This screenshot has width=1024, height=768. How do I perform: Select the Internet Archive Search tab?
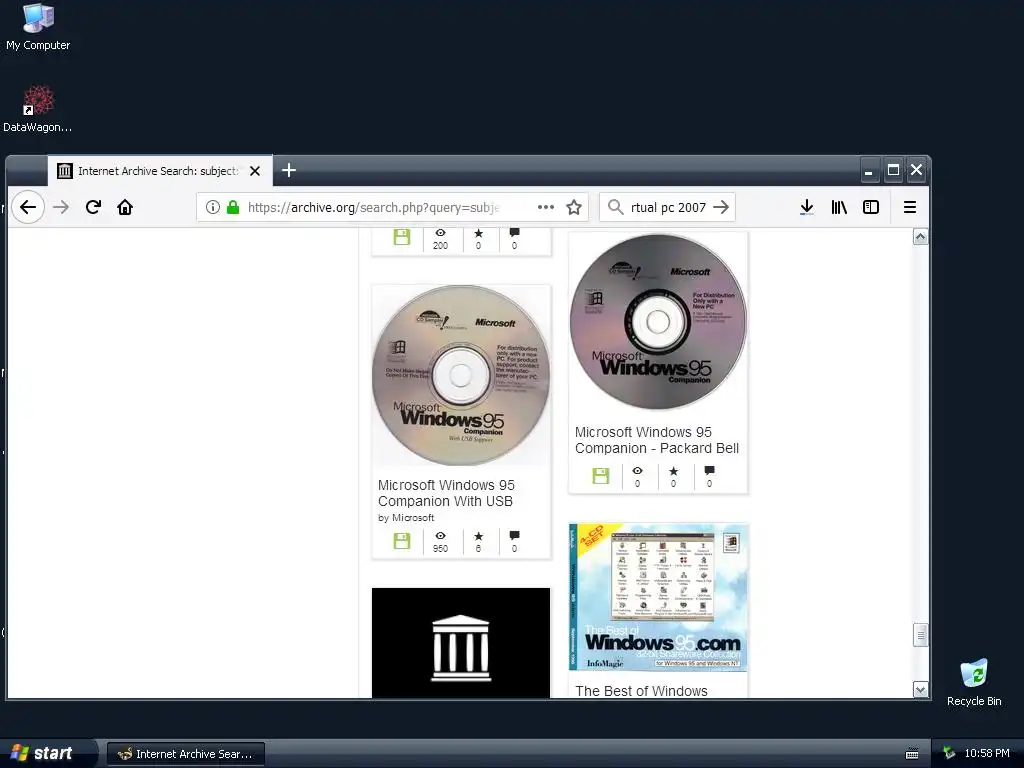160,171
